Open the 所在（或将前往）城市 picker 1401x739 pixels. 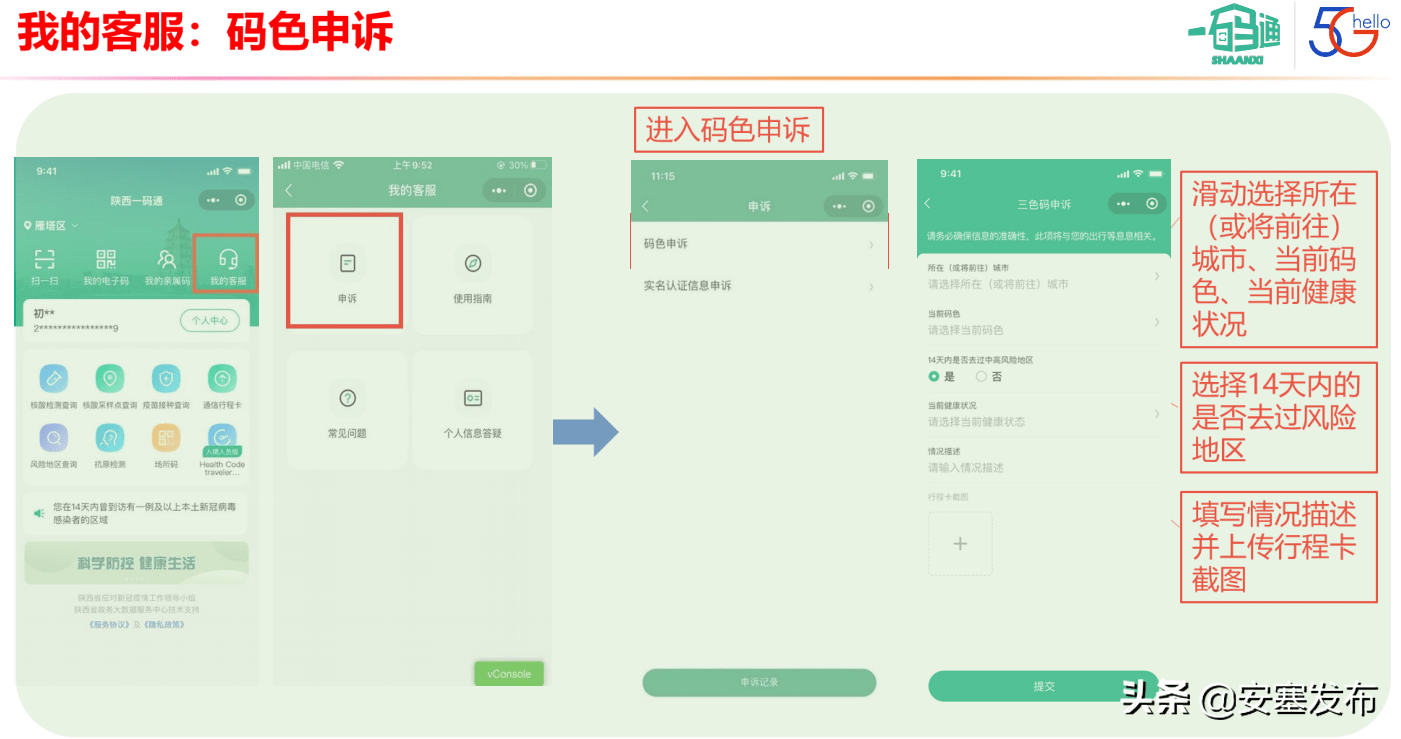1043,277
